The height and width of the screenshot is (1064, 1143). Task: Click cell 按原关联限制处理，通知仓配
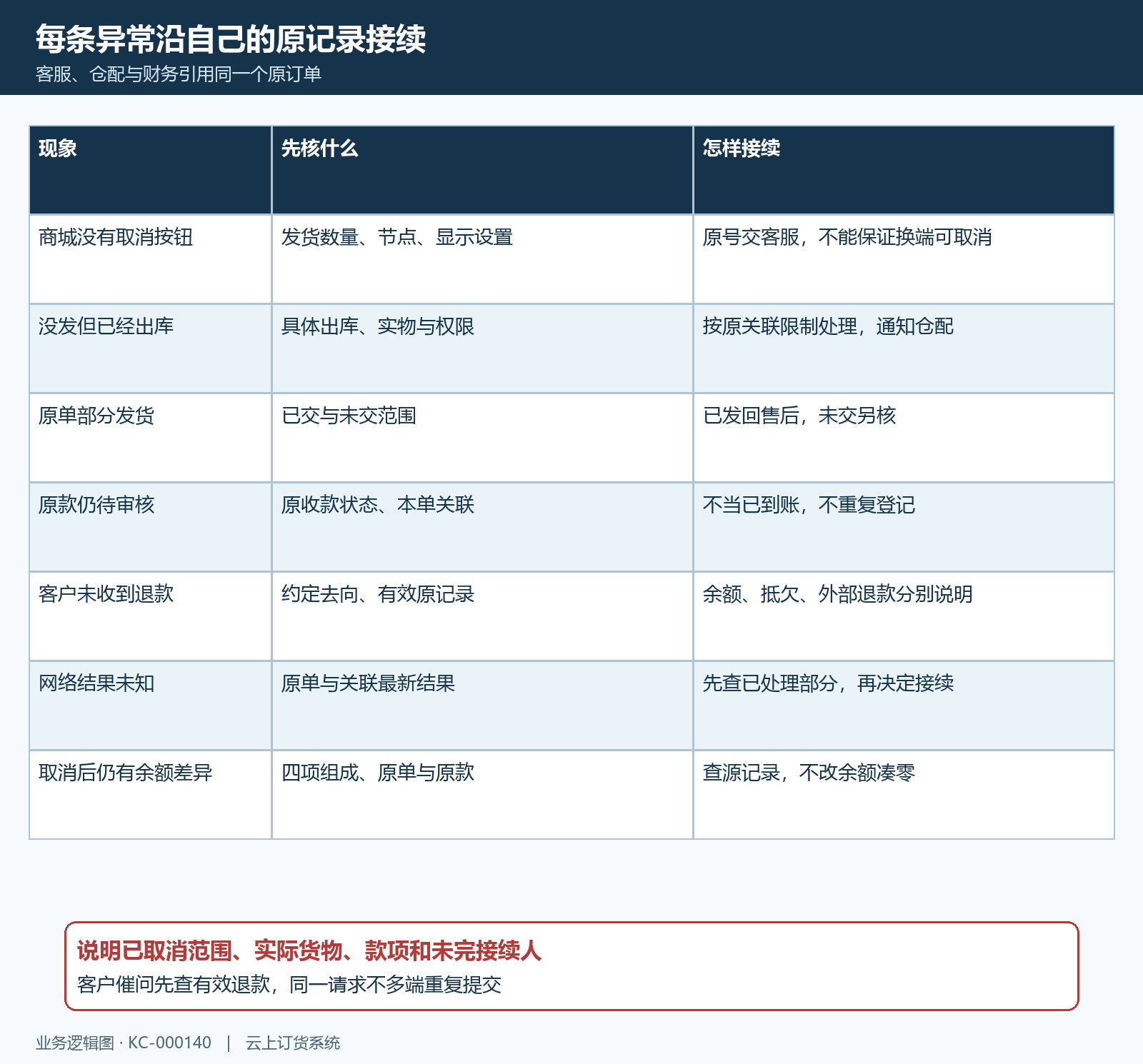click(x=904, y=348)
